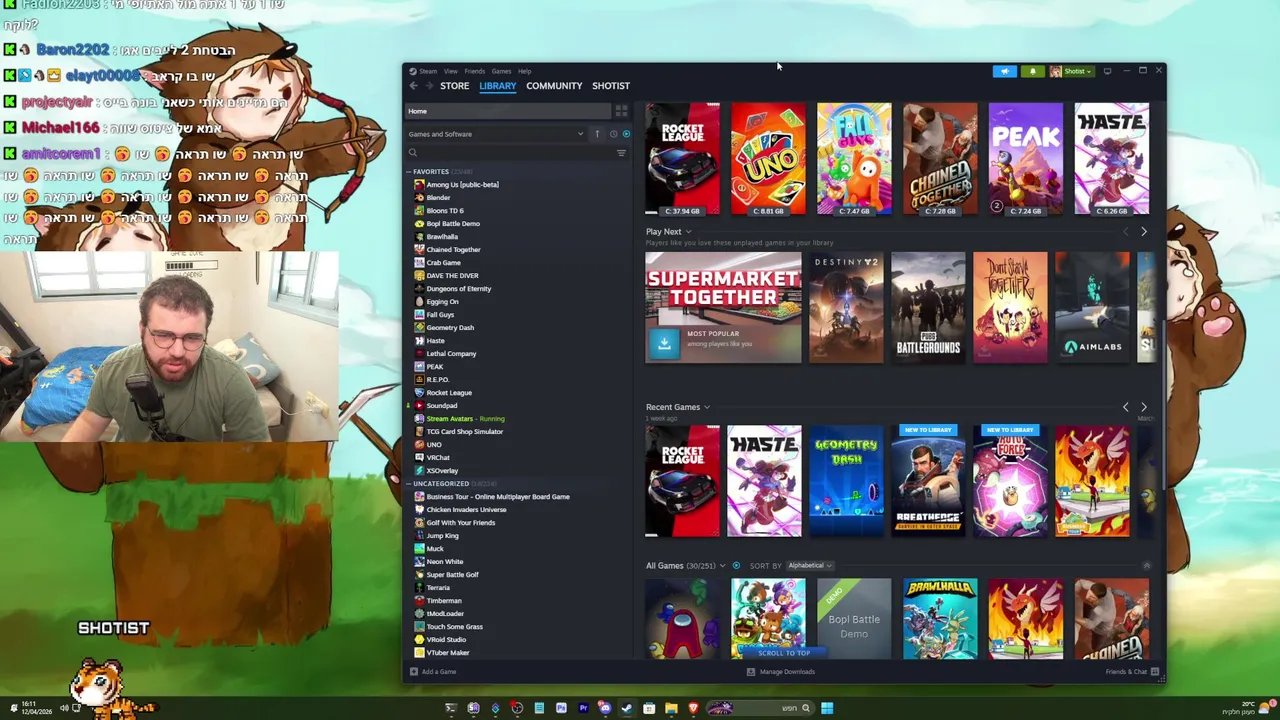Image resolution: width=1280 pixels, height=720 pixels.
Task: Open Games and Software dropdown
Action: tap(496, 134)
